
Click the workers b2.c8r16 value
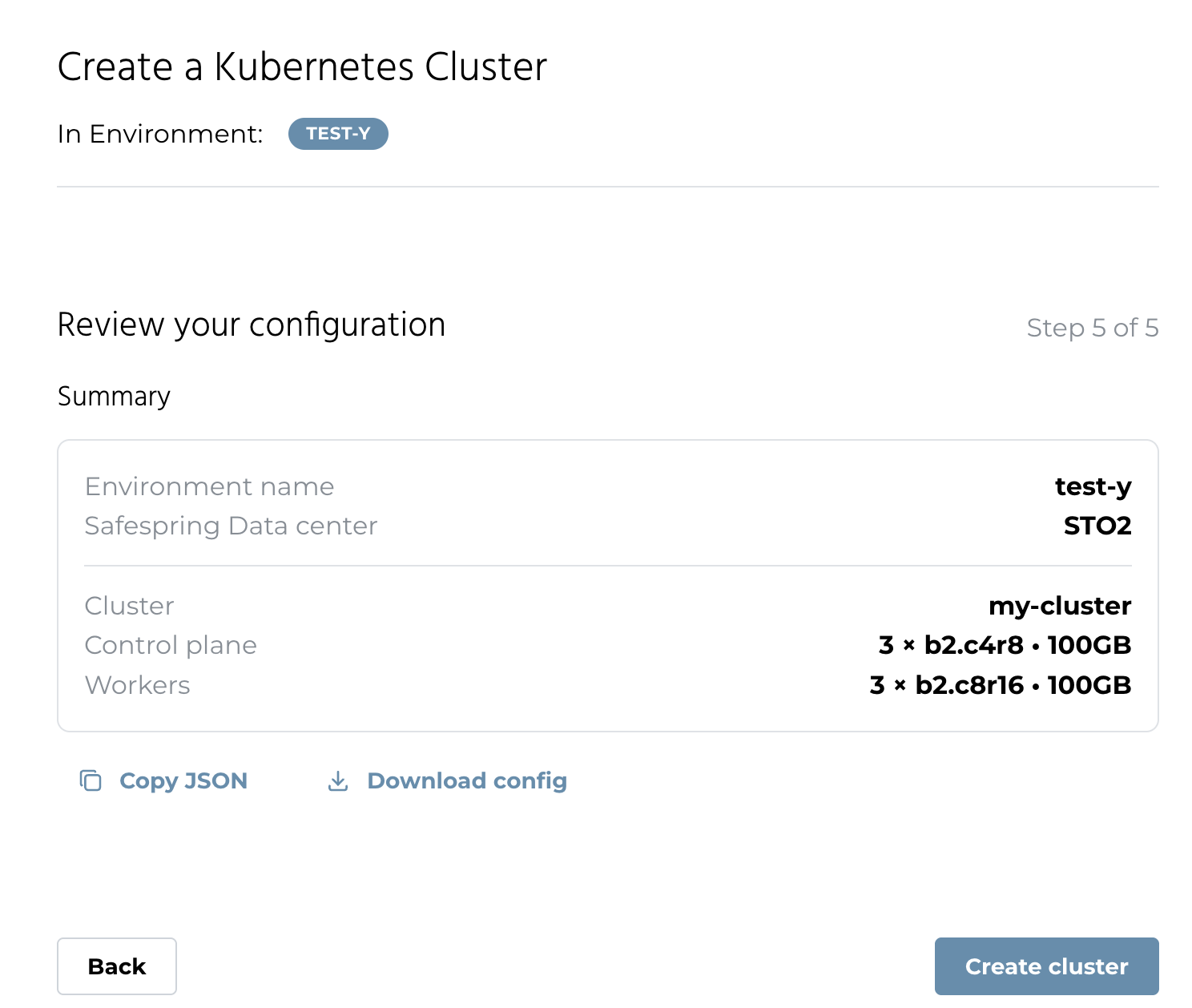1001,685
